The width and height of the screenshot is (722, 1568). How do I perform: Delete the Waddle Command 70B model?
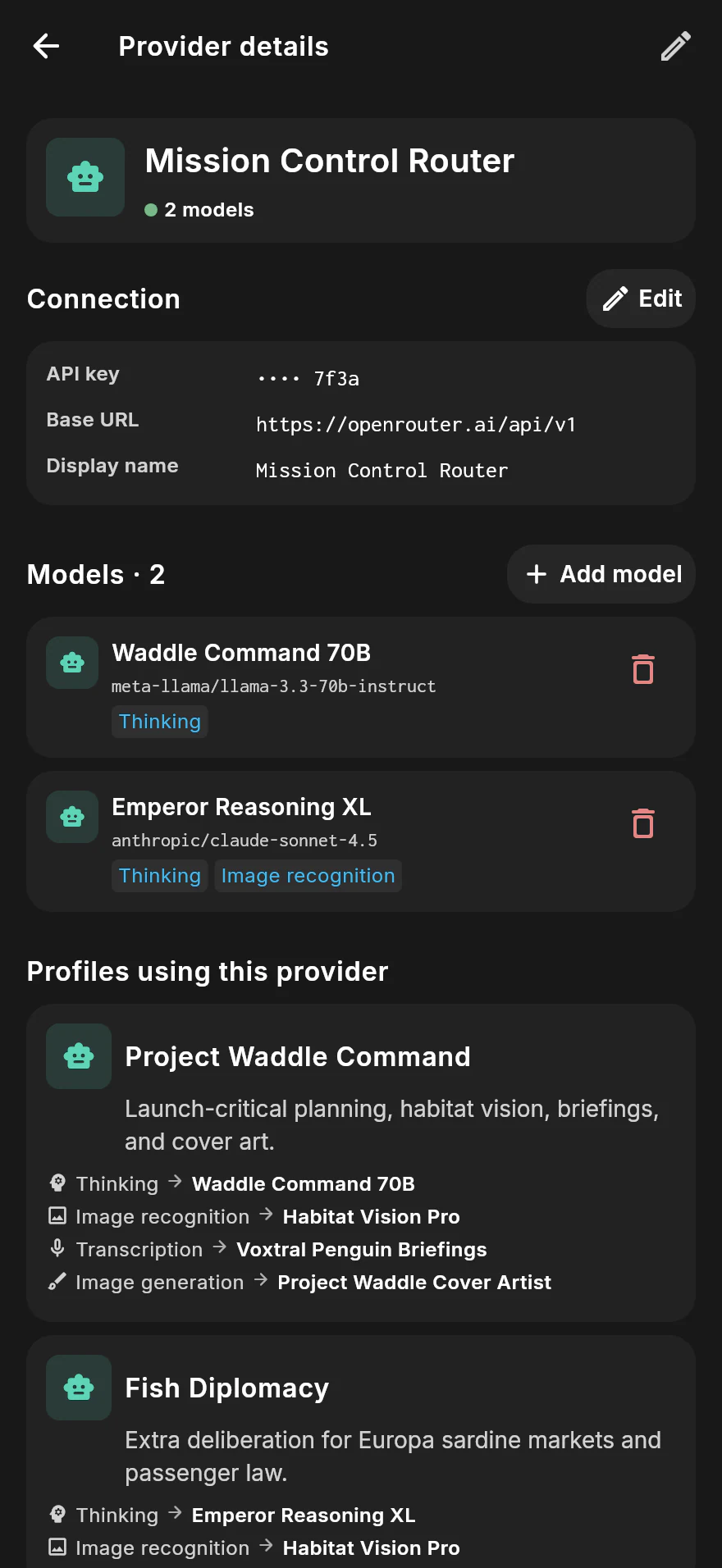(643, 669)
